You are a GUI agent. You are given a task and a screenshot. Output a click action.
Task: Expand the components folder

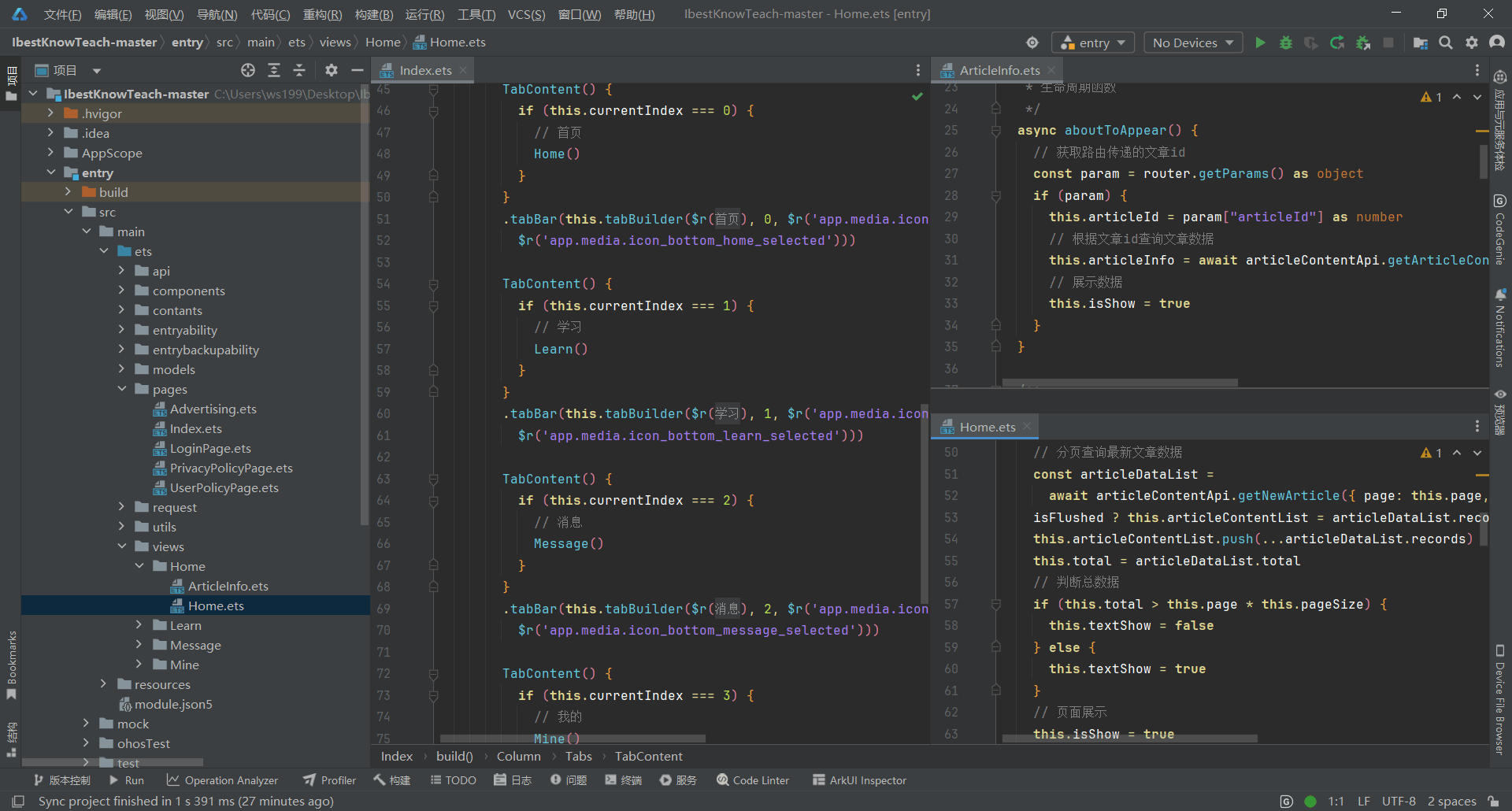(x=122, y=291)
